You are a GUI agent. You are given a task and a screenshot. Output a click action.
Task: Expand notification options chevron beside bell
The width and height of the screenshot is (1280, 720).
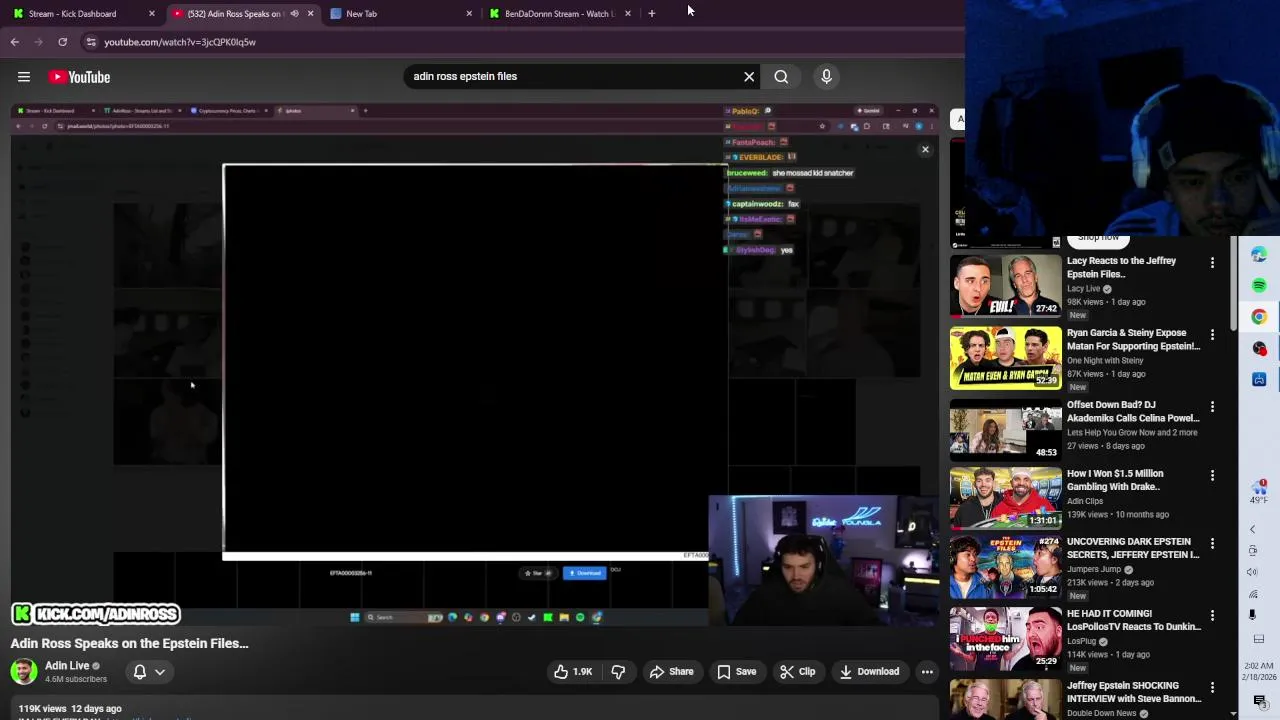pos(160,672)
